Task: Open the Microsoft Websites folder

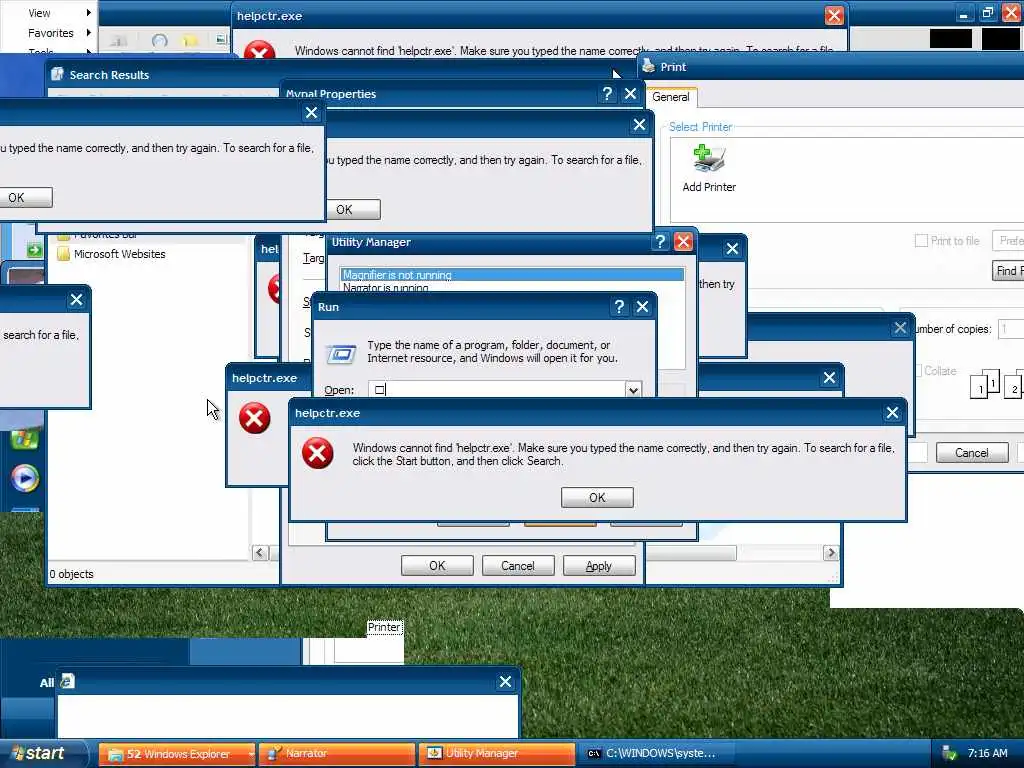Action: pos(111,254)
